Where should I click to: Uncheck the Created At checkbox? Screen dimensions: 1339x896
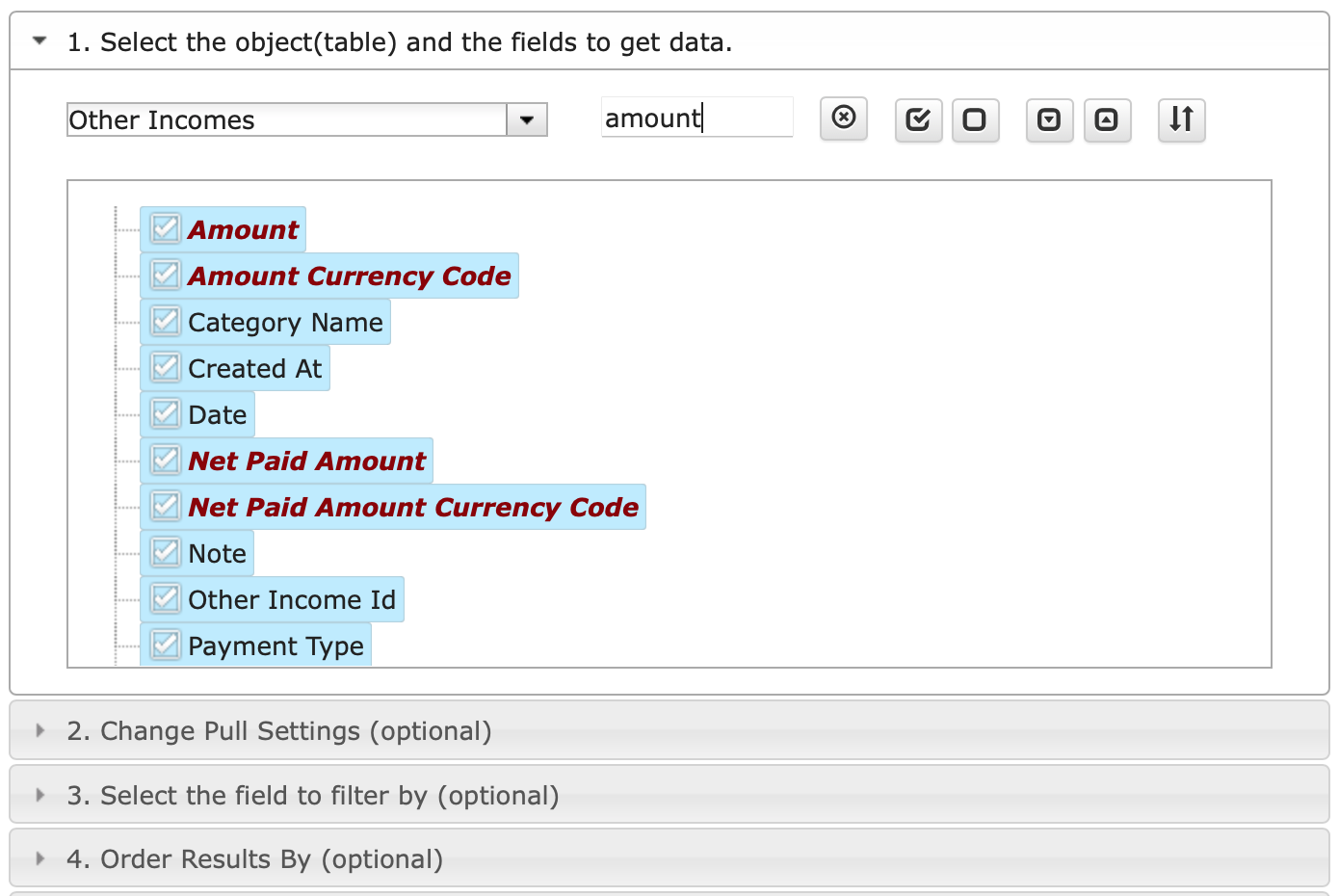166,368
